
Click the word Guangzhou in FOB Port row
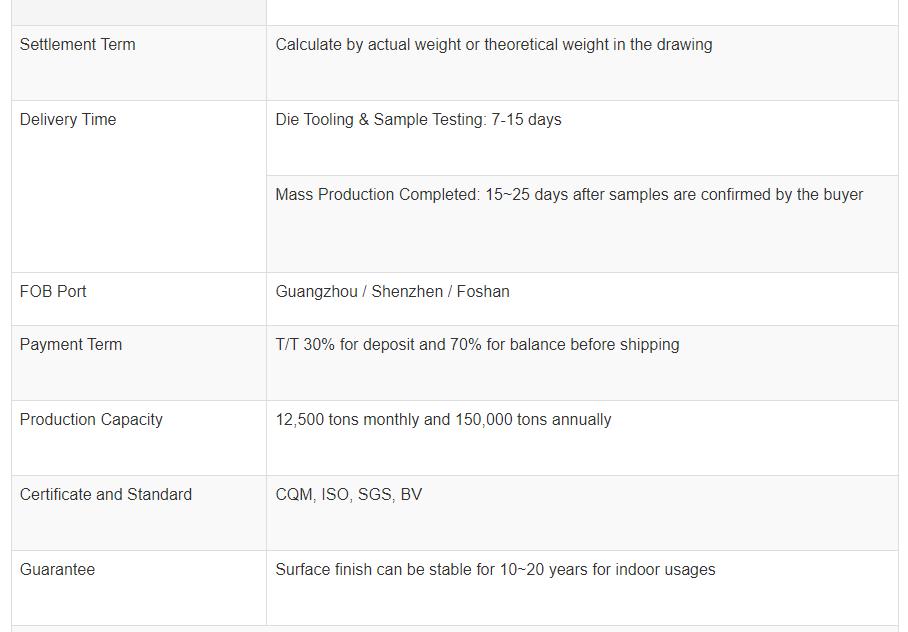coord(319,292)
